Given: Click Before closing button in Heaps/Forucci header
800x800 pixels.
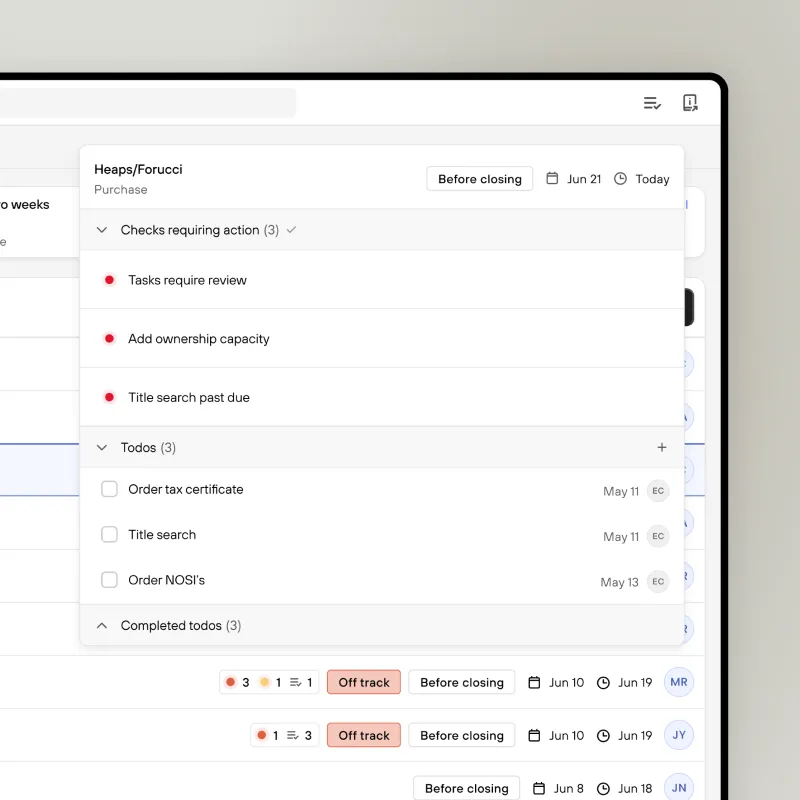Looking at the screenshot, I should (480, 179).
